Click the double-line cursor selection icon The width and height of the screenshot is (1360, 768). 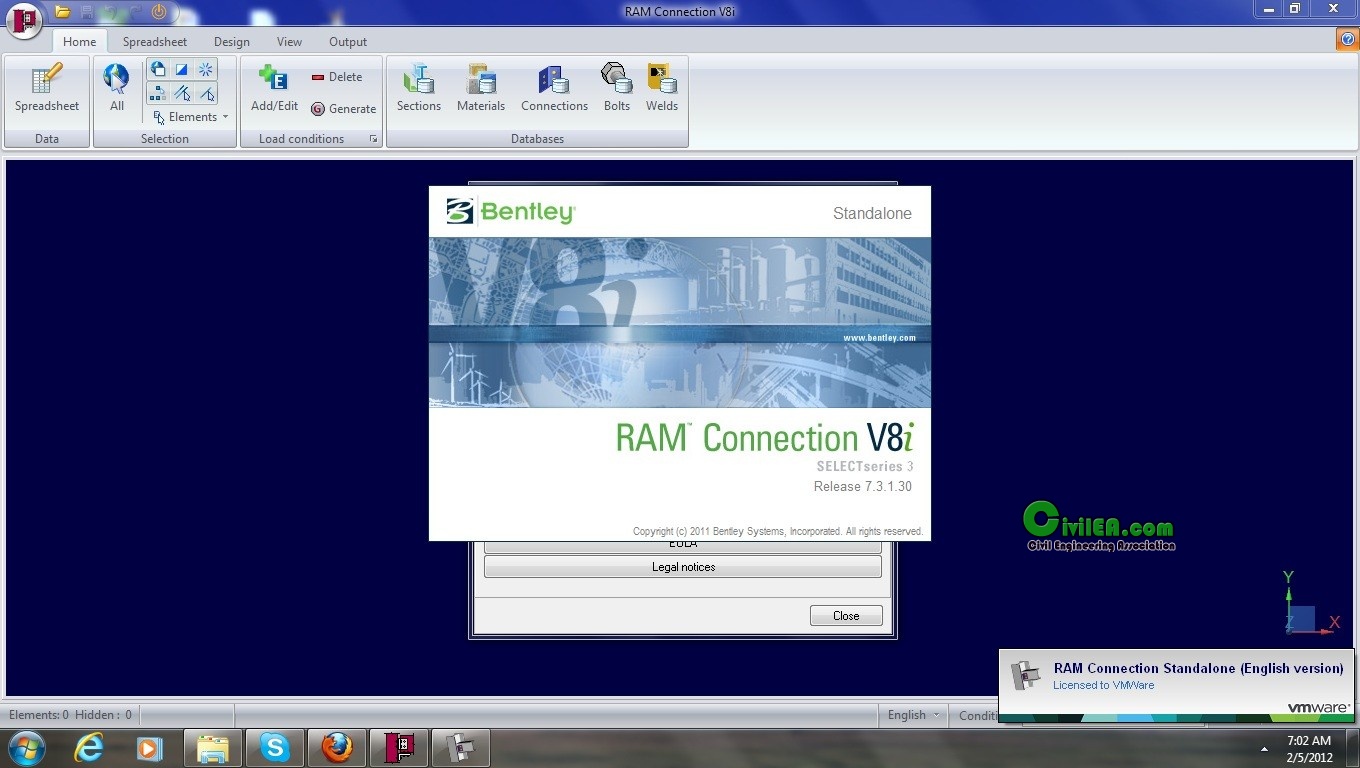(182, 93)
